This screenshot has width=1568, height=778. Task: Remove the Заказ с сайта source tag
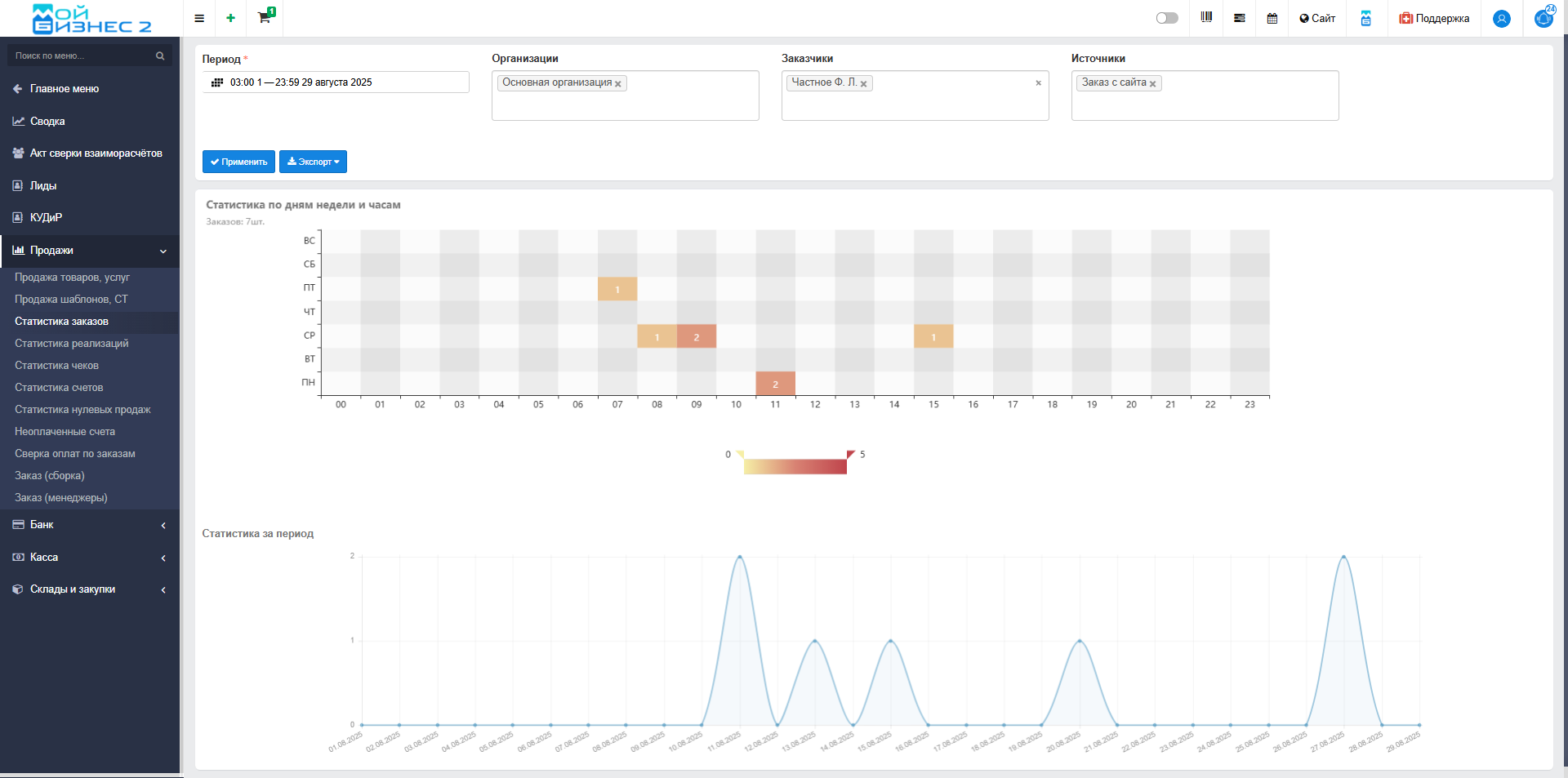point(1152,84)
